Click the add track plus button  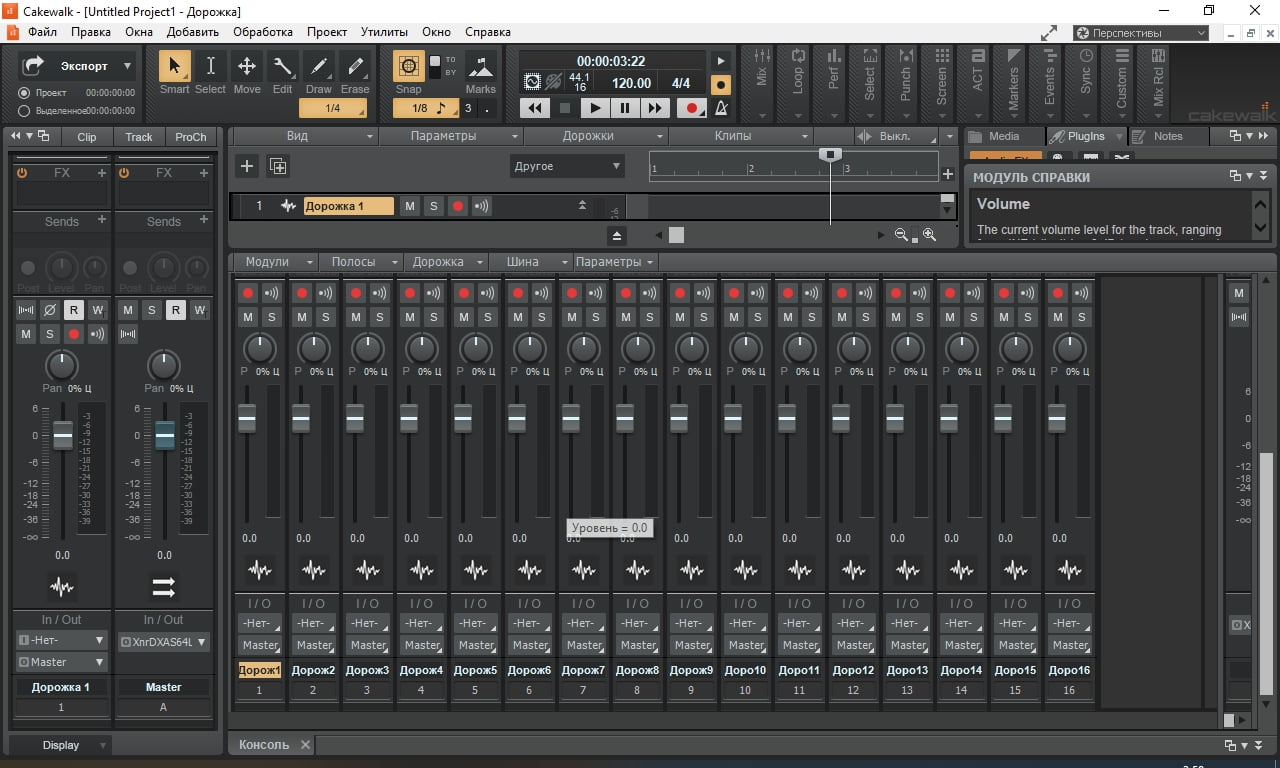pyautogui.click(x=247, y=166)
